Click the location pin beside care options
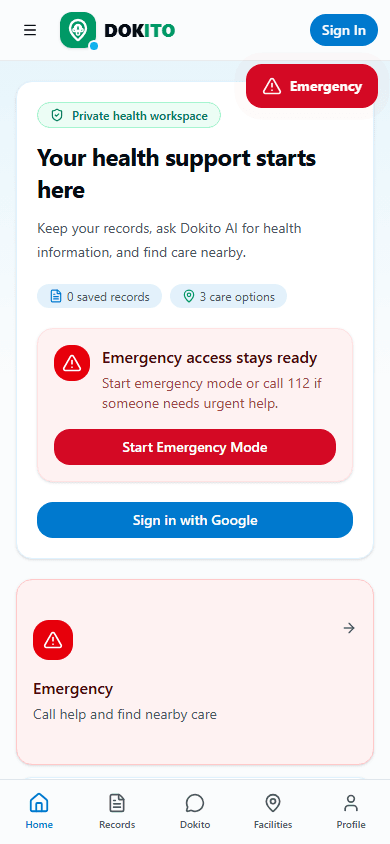 click(x=189, y=296)
